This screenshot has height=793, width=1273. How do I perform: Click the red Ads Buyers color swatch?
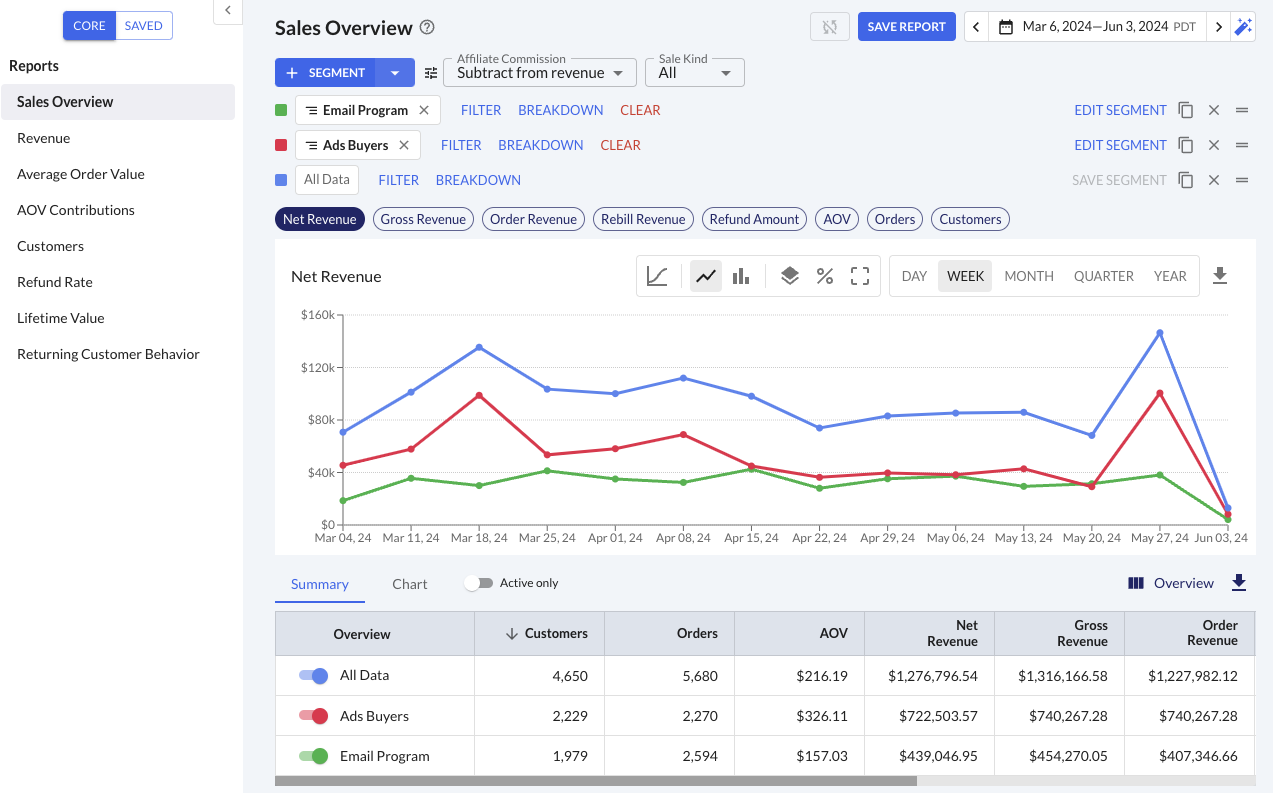pos(281,145)
